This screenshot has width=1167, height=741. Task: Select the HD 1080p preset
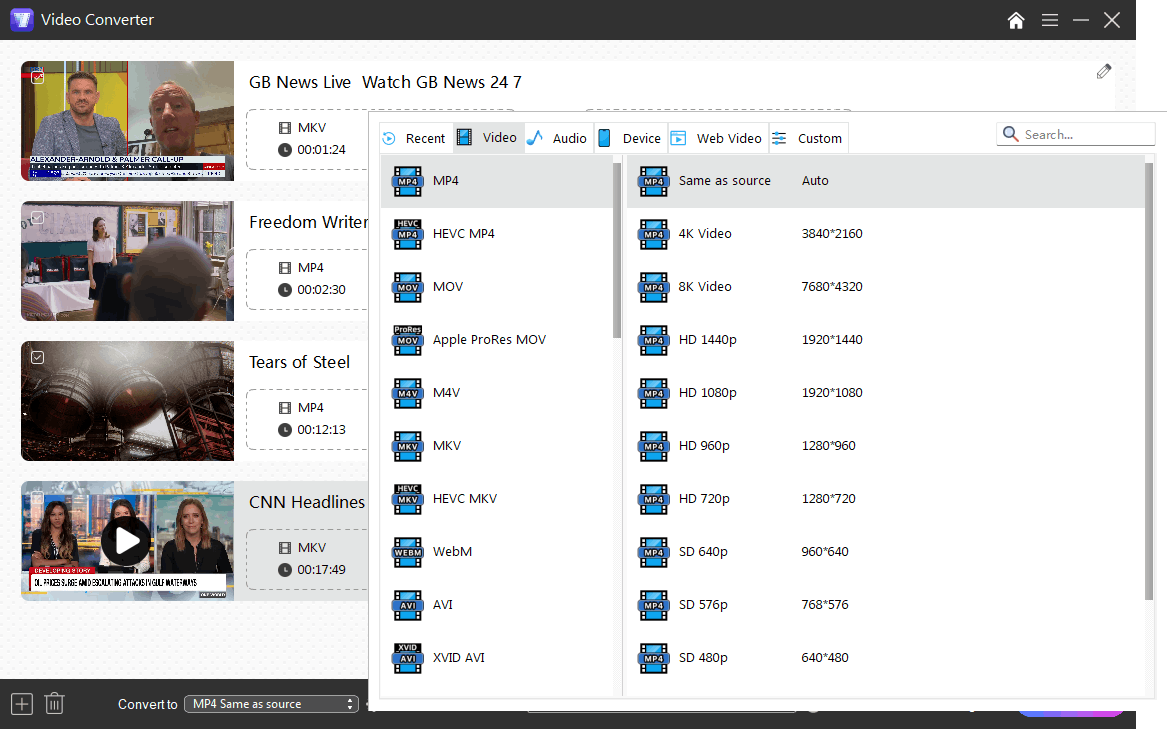tap(886, 393)
